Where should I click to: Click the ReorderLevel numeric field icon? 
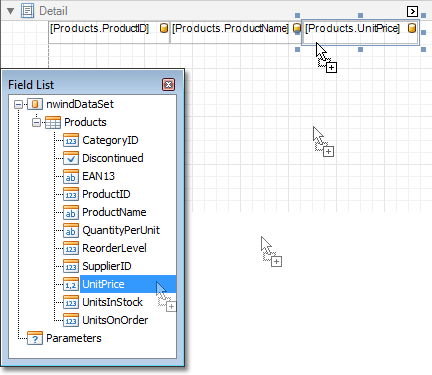pyautogui.click(x=71, y=248)
